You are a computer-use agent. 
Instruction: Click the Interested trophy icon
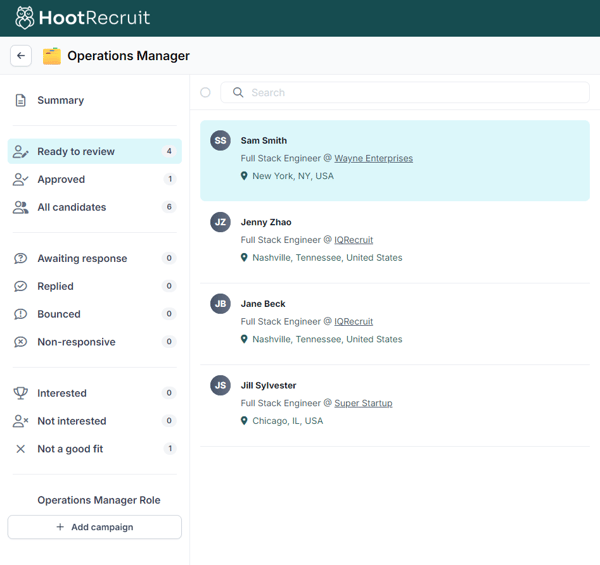click(20, 393)
